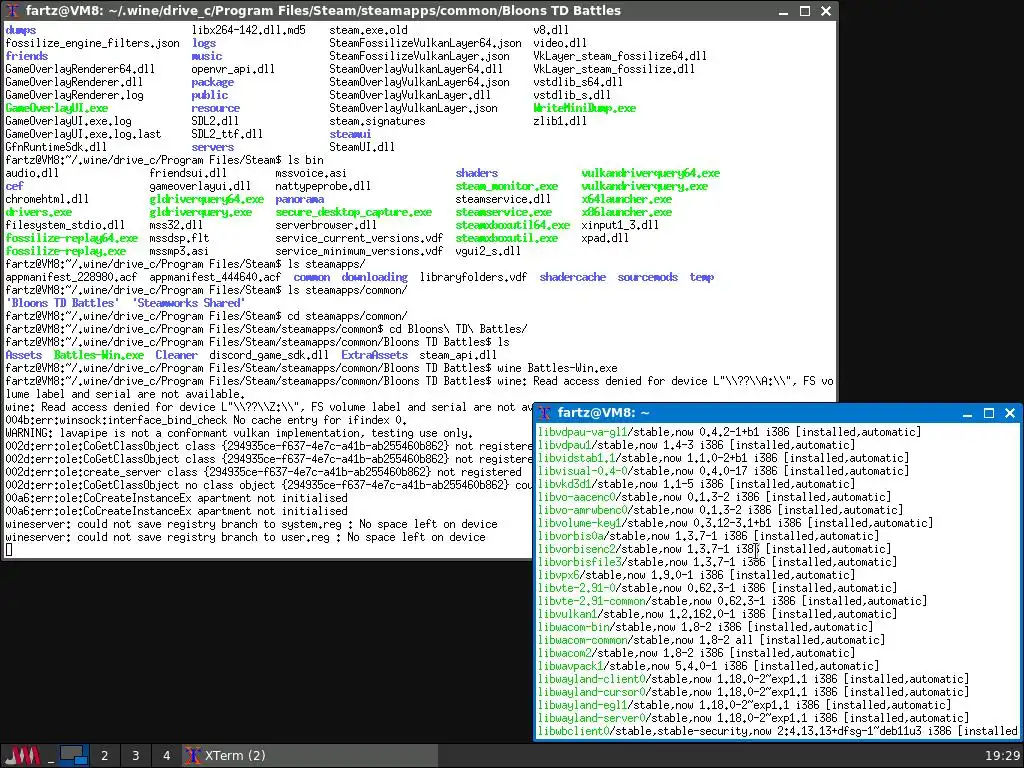Click discord_game_sdk.dll filename
Screen dimensions: 1024x768
(269, 355)
